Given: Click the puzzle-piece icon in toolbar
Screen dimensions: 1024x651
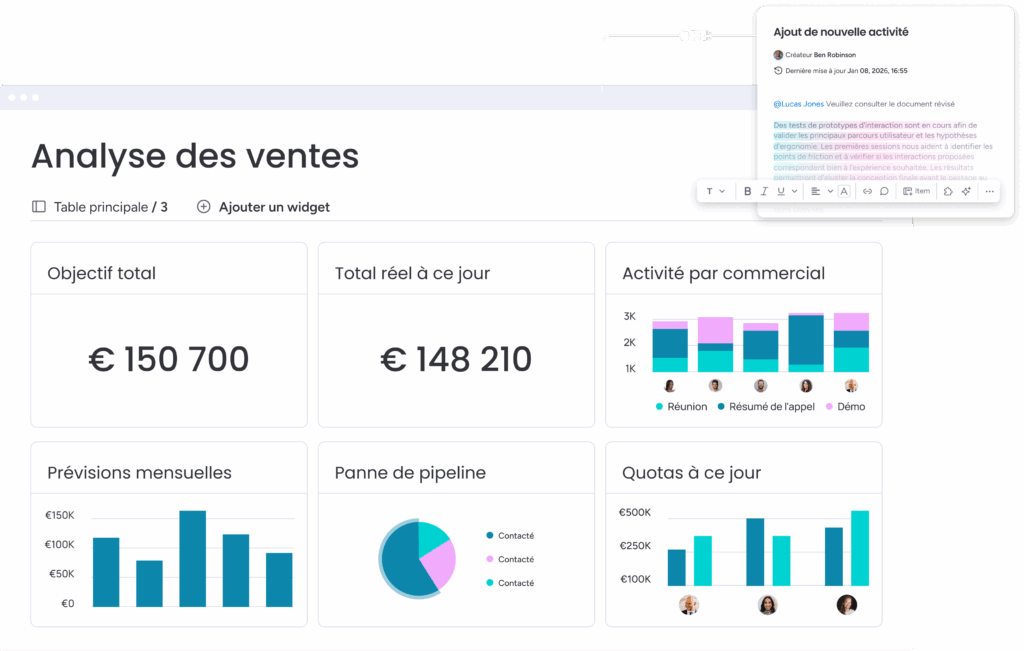Looking at the screenshot, I should pyautogui.click(x=948, y=191).
